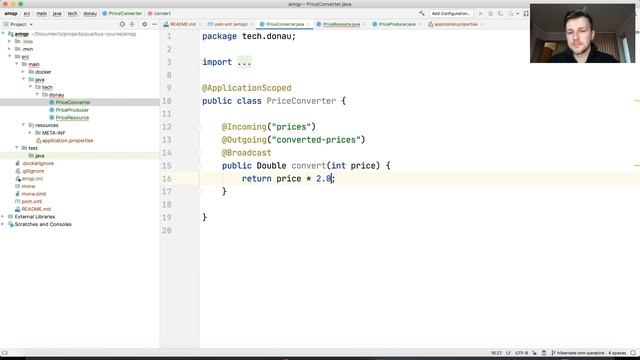This screenshot has width=640, height=360.
Task: Click amqp in the breadcrumb bar
Action: [11, 13]
